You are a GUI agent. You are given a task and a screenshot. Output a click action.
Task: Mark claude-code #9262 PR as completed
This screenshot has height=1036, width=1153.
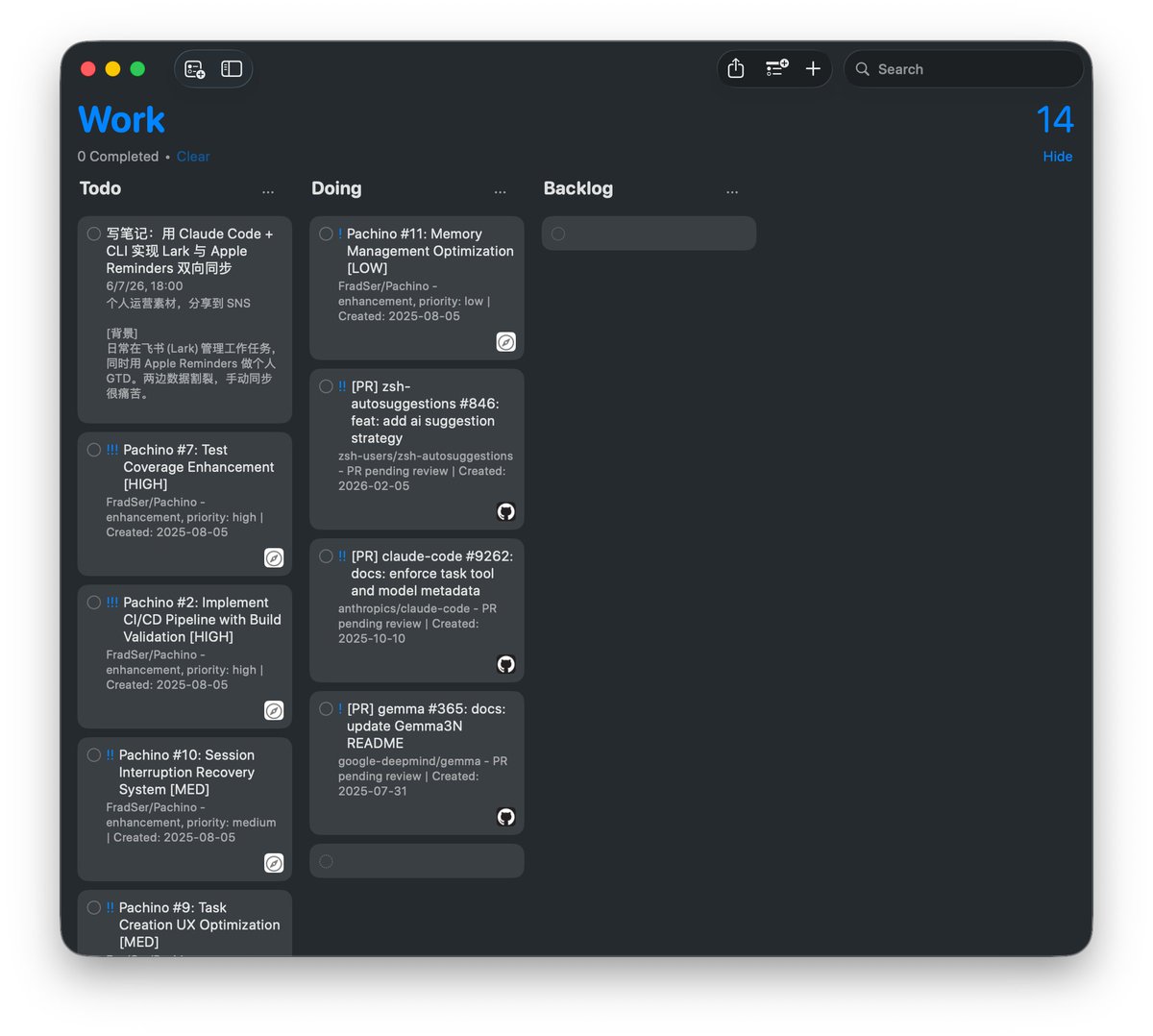(327, 556)
